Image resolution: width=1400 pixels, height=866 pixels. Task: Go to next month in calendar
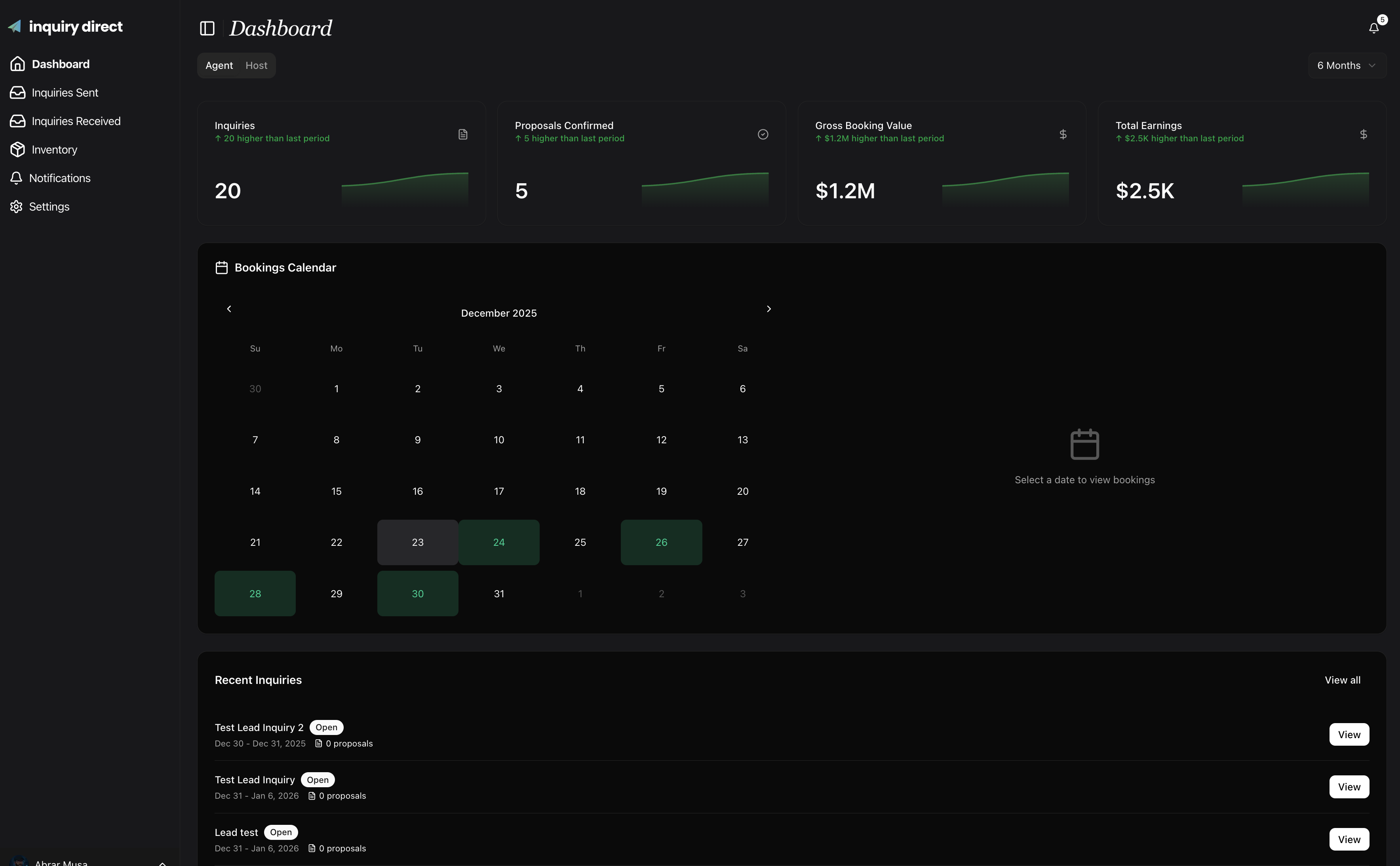click(769, 309)
